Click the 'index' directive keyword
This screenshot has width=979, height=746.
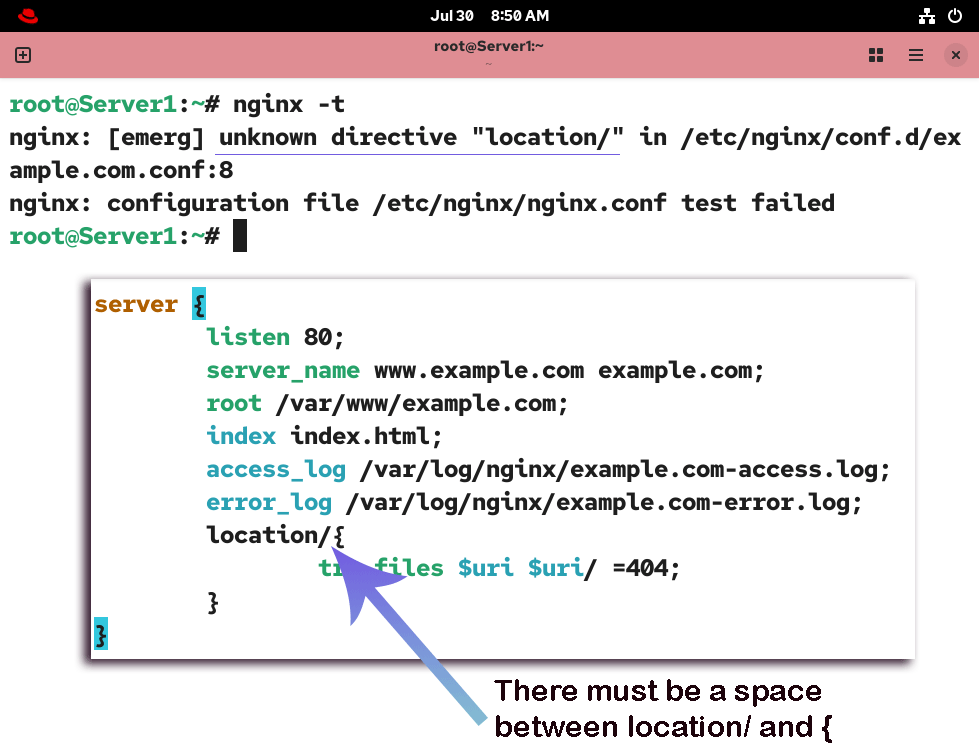pyautogui.click(x=241, y=436)
